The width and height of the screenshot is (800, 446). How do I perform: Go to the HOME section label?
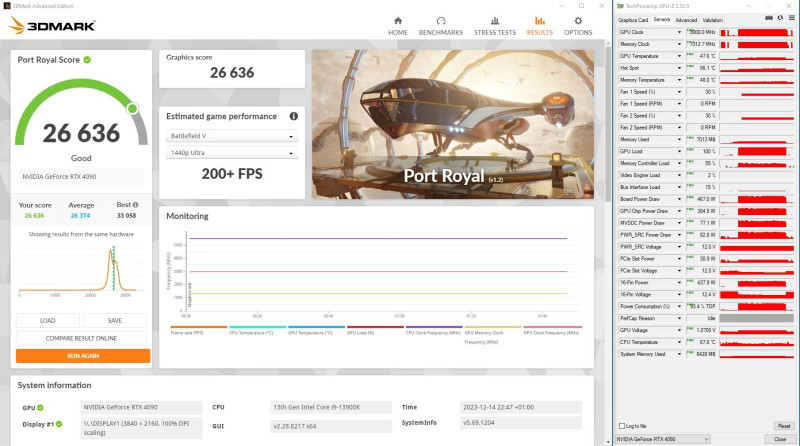point(398,32)
